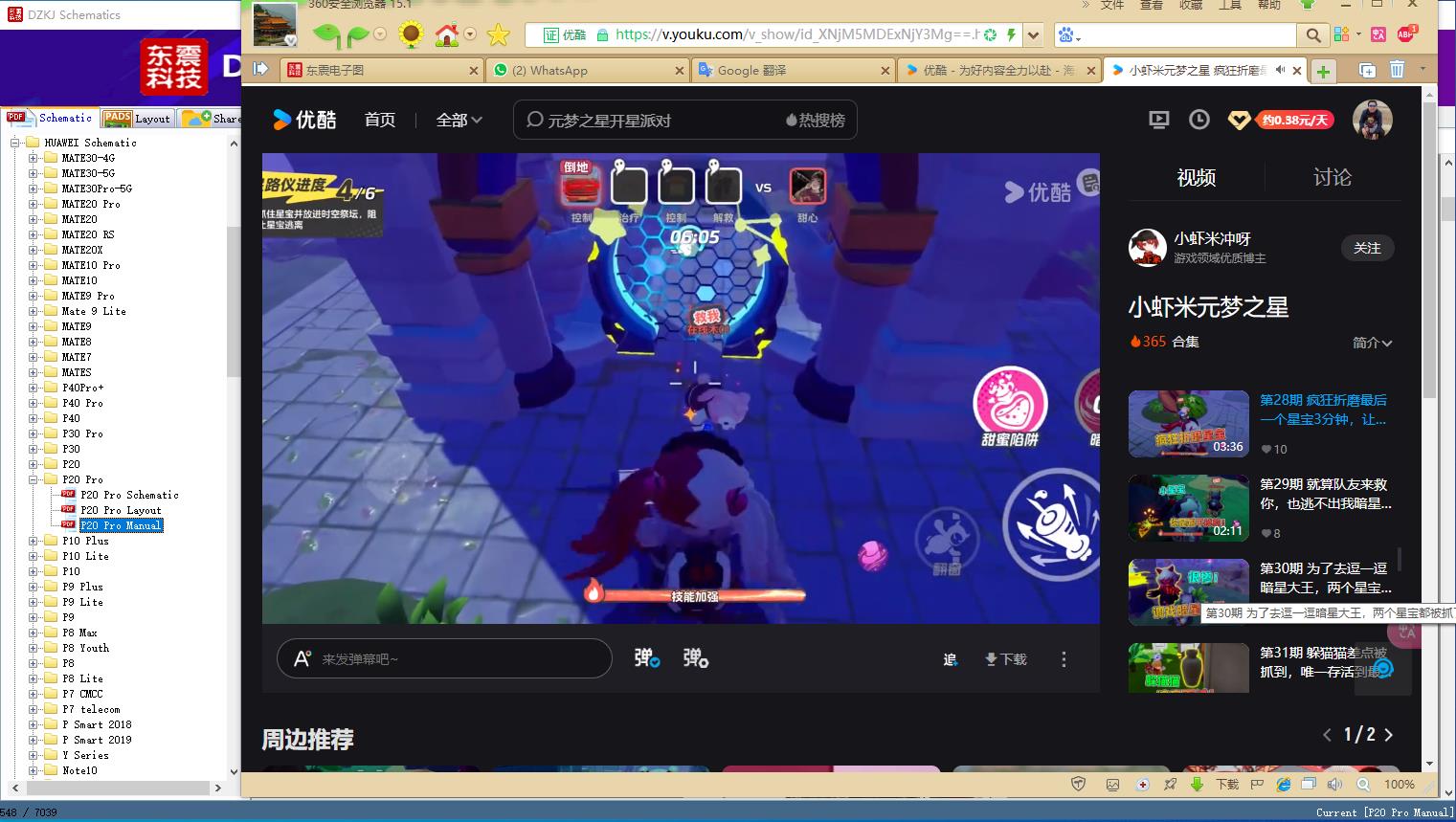Screen dimensions: 1456x822
Task: Select the 讨论 discussion tab
Action: (x=1333, y=177)
